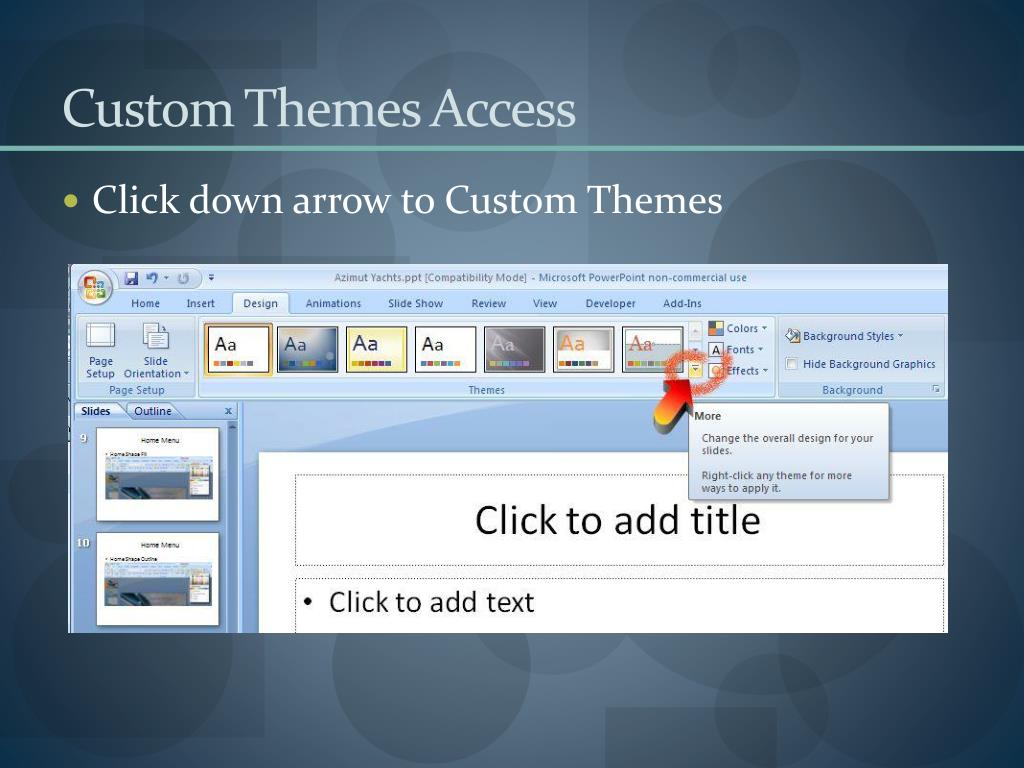The height and width of the screenshot is (768, 1024).
Task: Open the Slide Orientation menu
Action: click(156, 351)
